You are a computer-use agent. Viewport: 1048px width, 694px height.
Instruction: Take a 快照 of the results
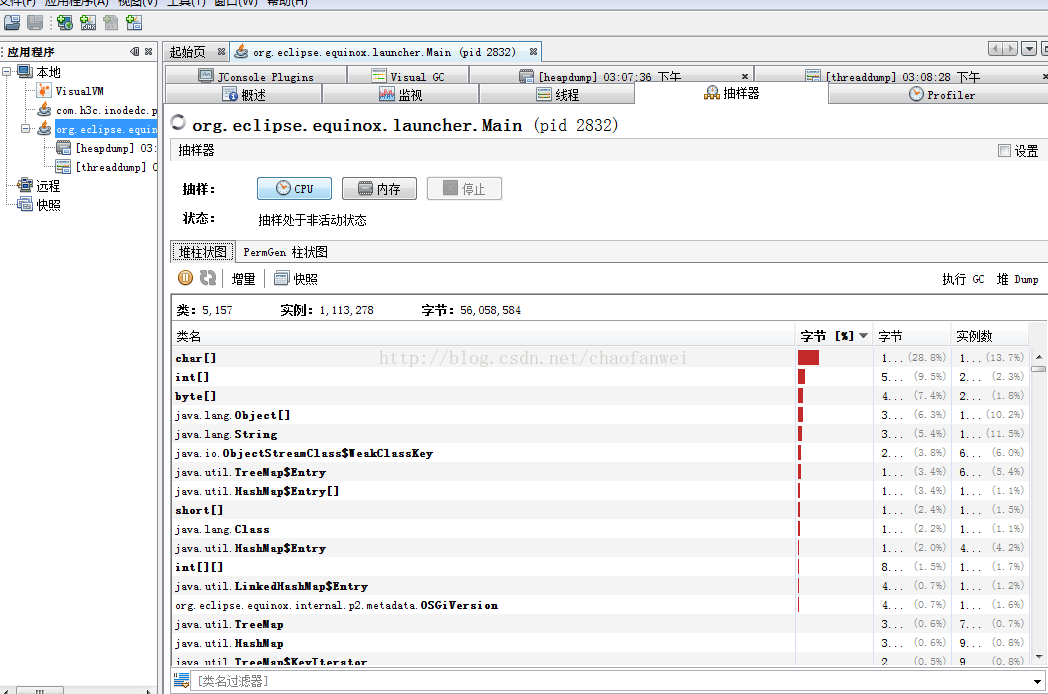[x=296, y=279]
